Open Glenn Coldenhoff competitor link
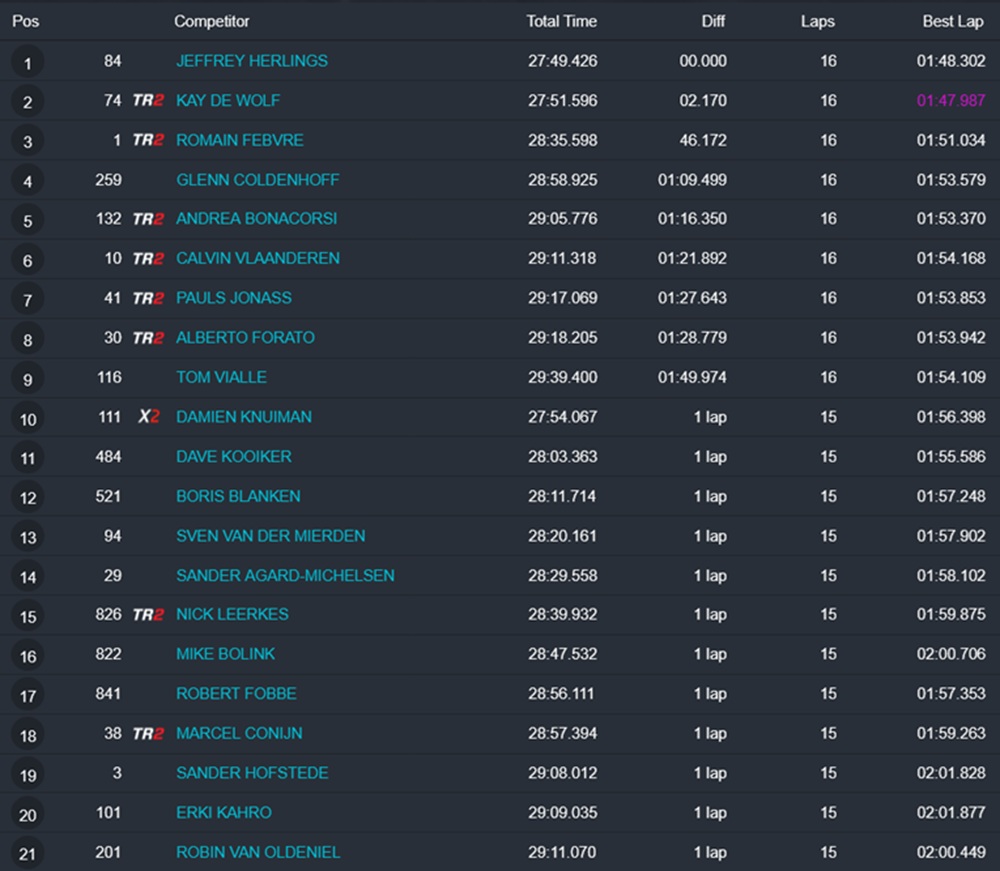 click(x=258, y=180)
